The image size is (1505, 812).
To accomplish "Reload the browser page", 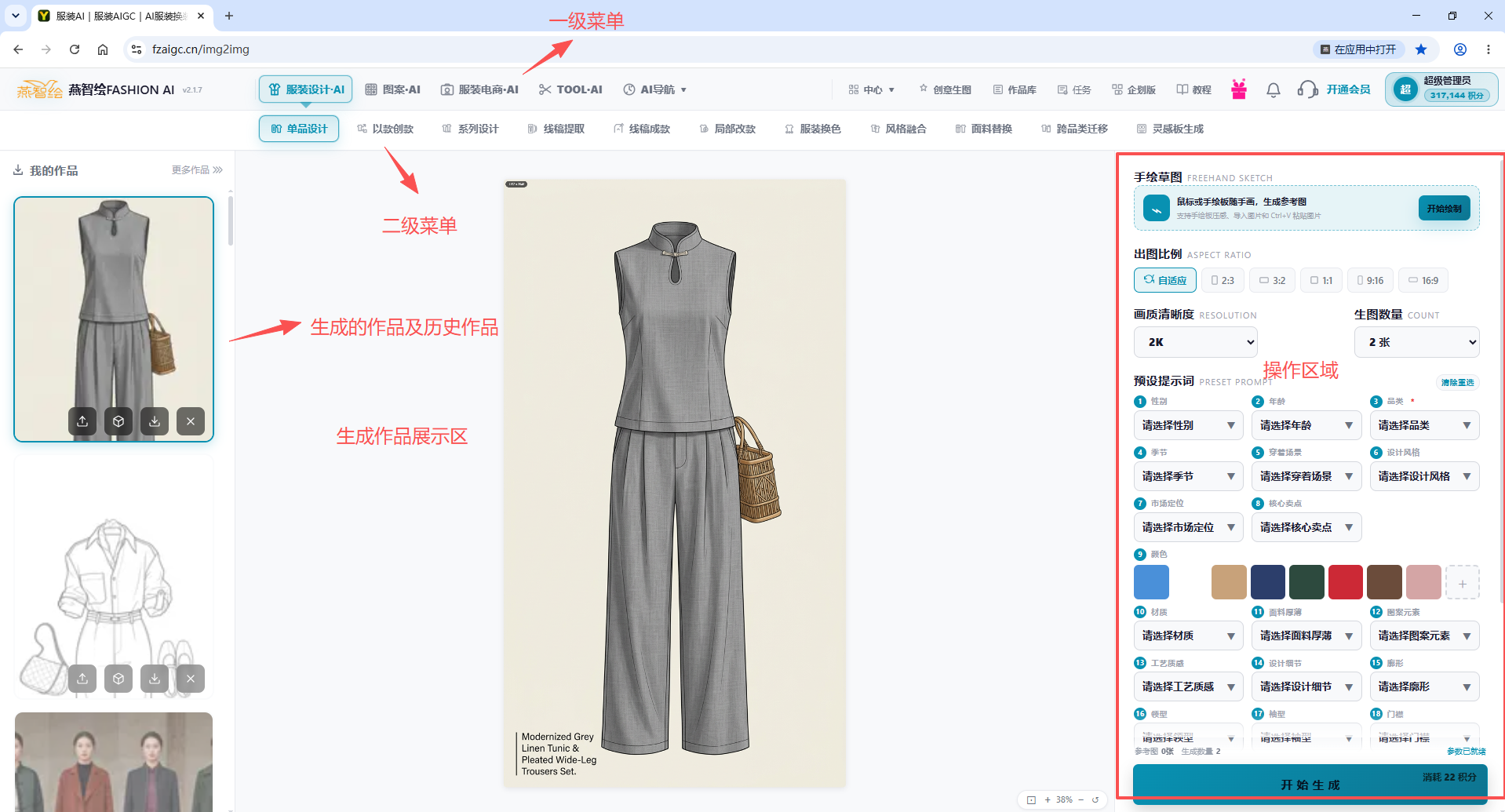I will [75, 49].
